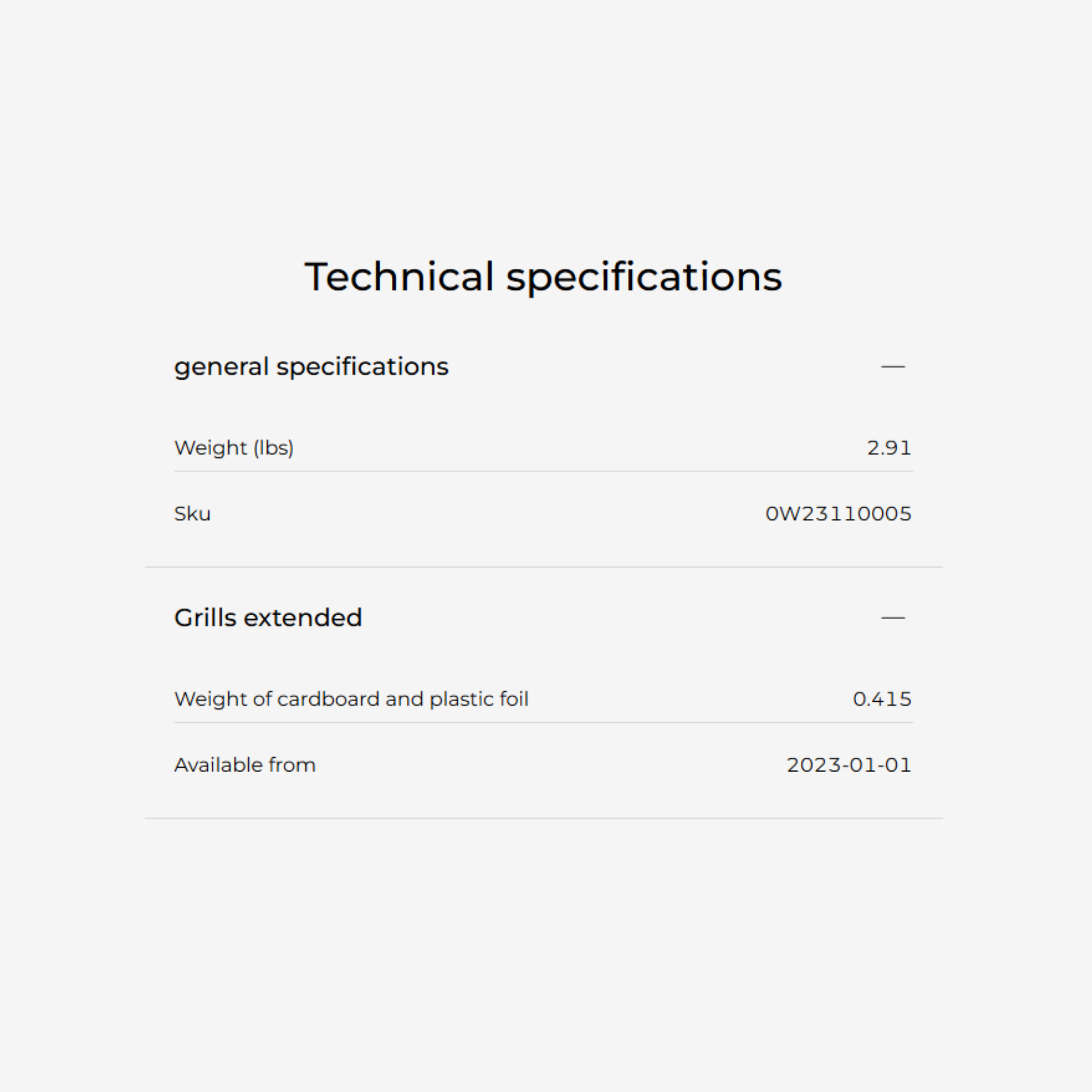Select the Available from row label
The image size is (1092, 1092).
[245, 765]
